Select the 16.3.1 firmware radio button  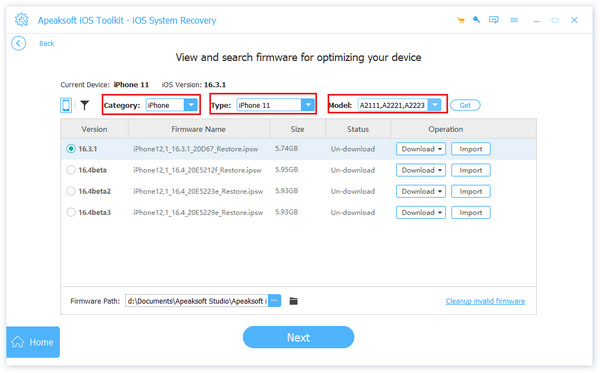pos(71,148)
